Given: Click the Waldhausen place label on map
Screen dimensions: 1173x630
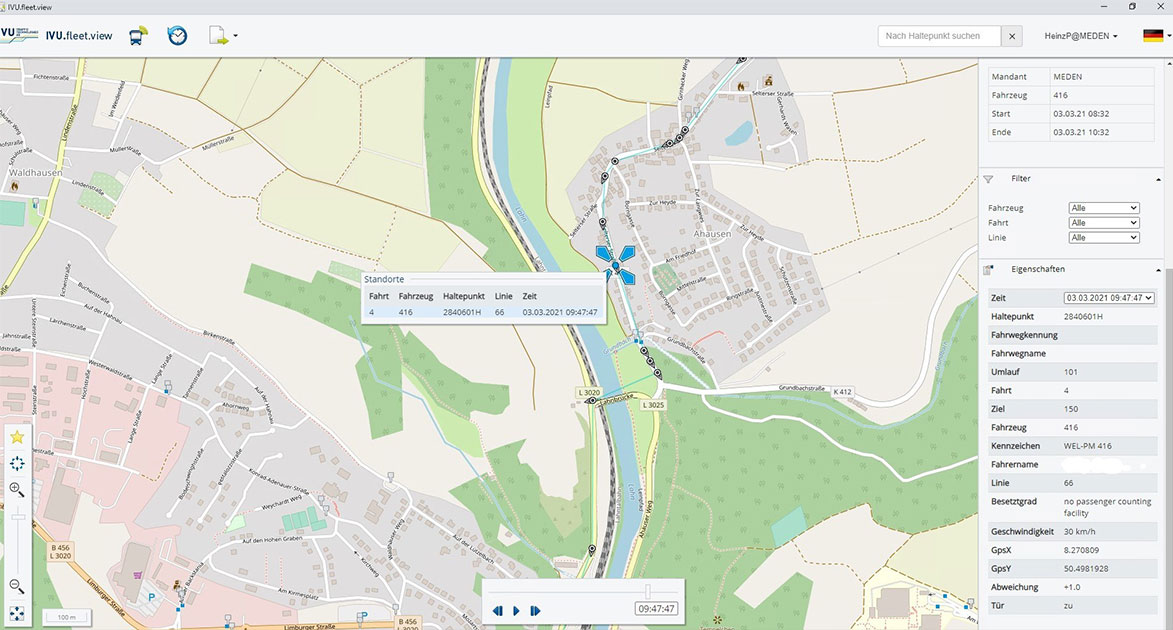Looking at the screenshot, I should click(x=35, y=173).
